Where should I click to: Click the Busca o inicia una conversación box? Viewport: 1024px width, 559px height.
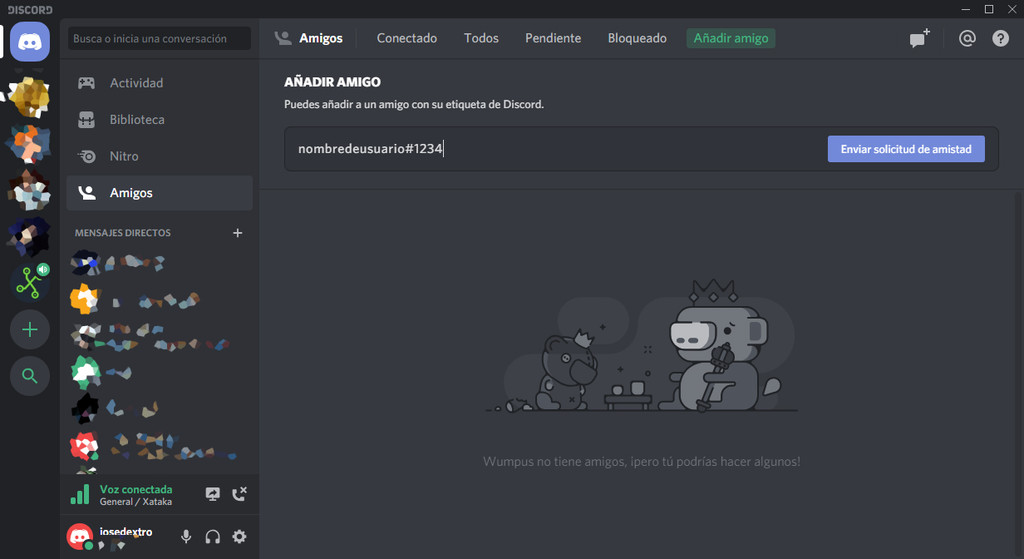pos(159,39)
